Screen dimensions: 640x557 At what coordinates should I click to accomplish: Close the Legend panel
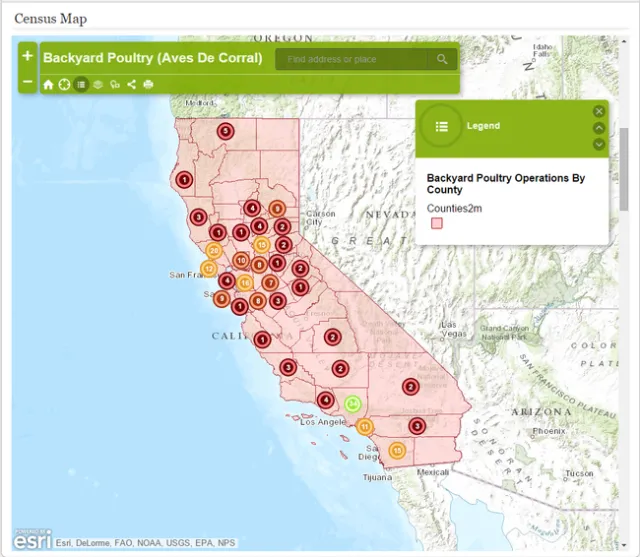599,111
